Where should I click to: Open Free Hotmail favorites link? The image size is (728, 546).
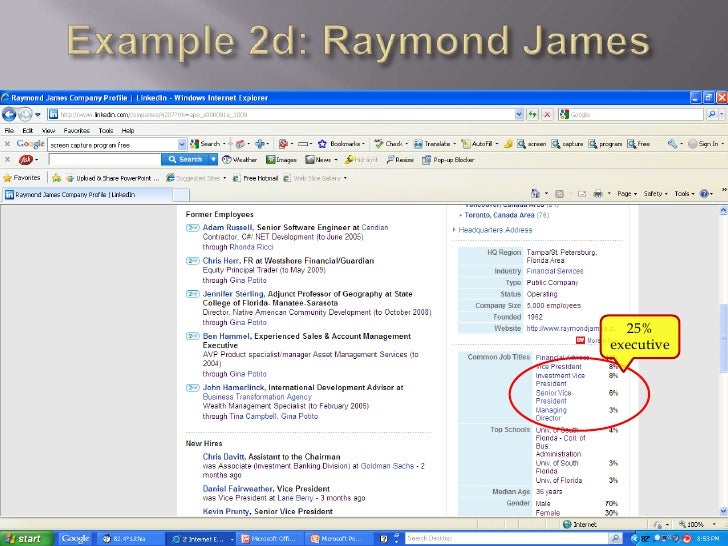coord(255,178)
